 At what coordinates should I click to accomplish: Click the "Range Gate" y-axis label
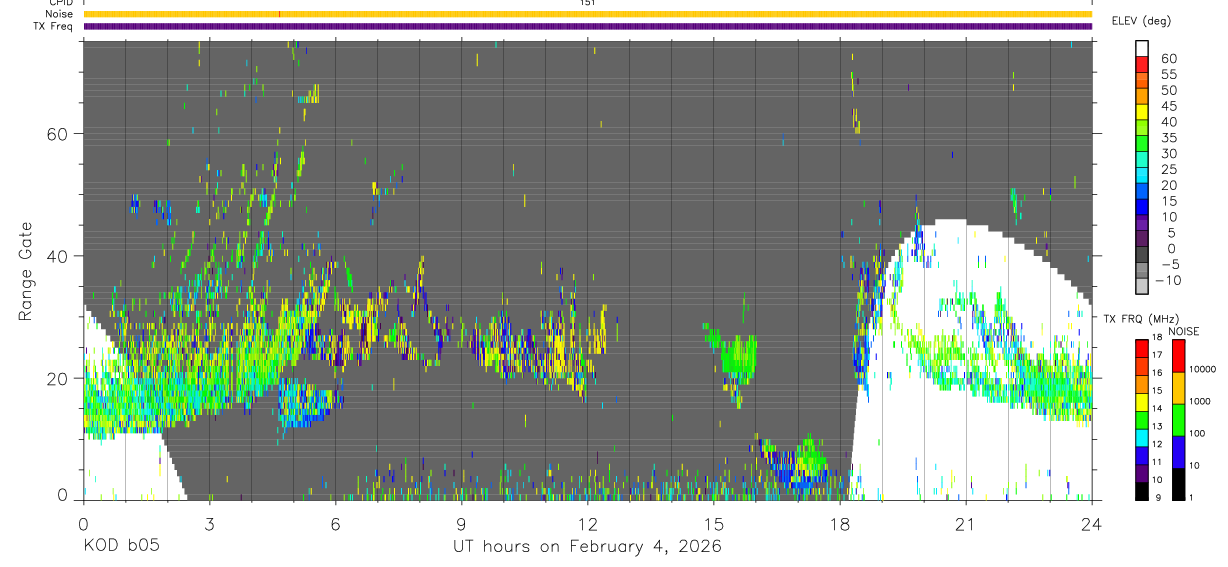click(x=26, y=272)
